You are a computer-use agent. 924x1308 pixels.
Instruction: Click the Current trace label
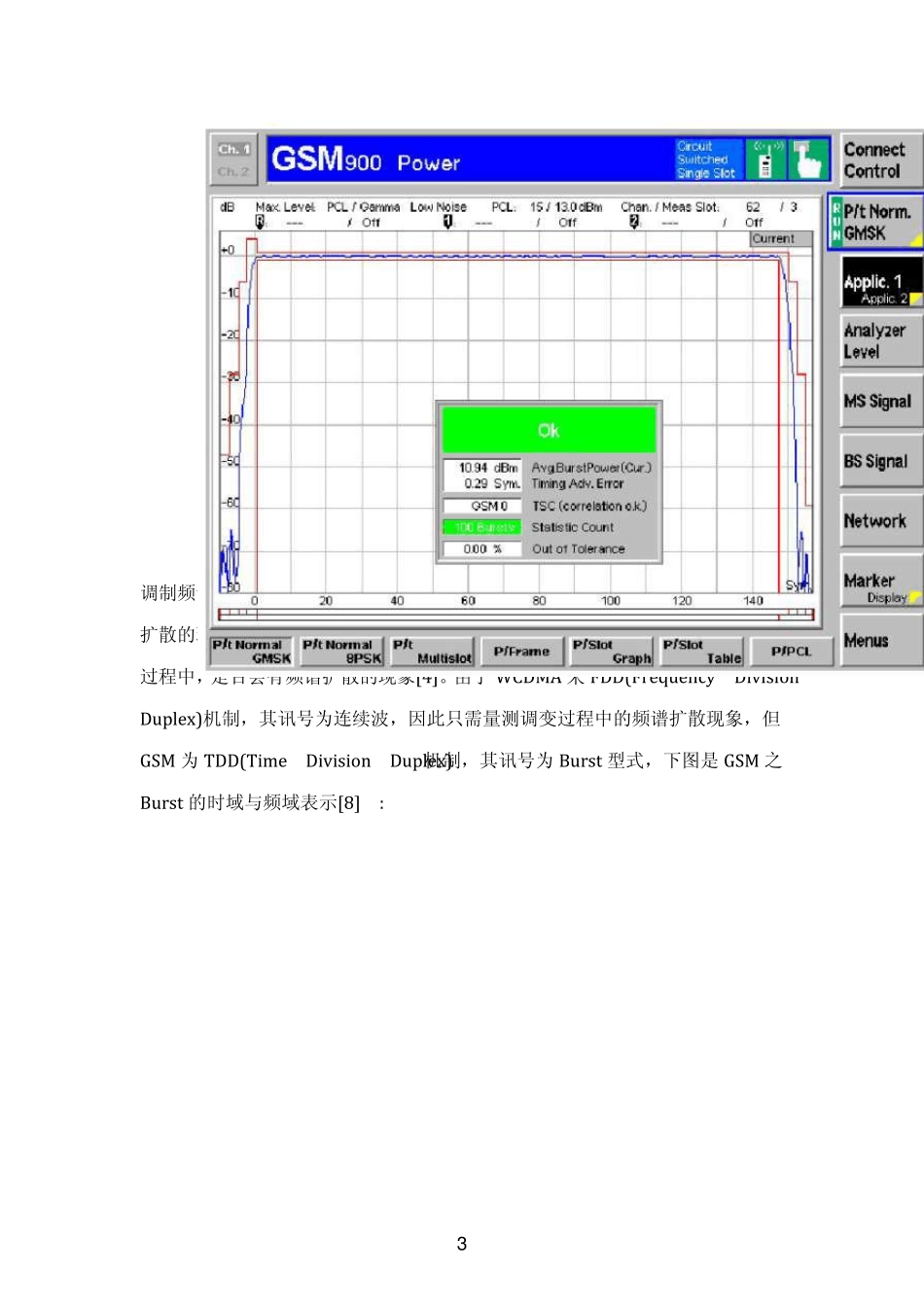(x=781, y=238)
